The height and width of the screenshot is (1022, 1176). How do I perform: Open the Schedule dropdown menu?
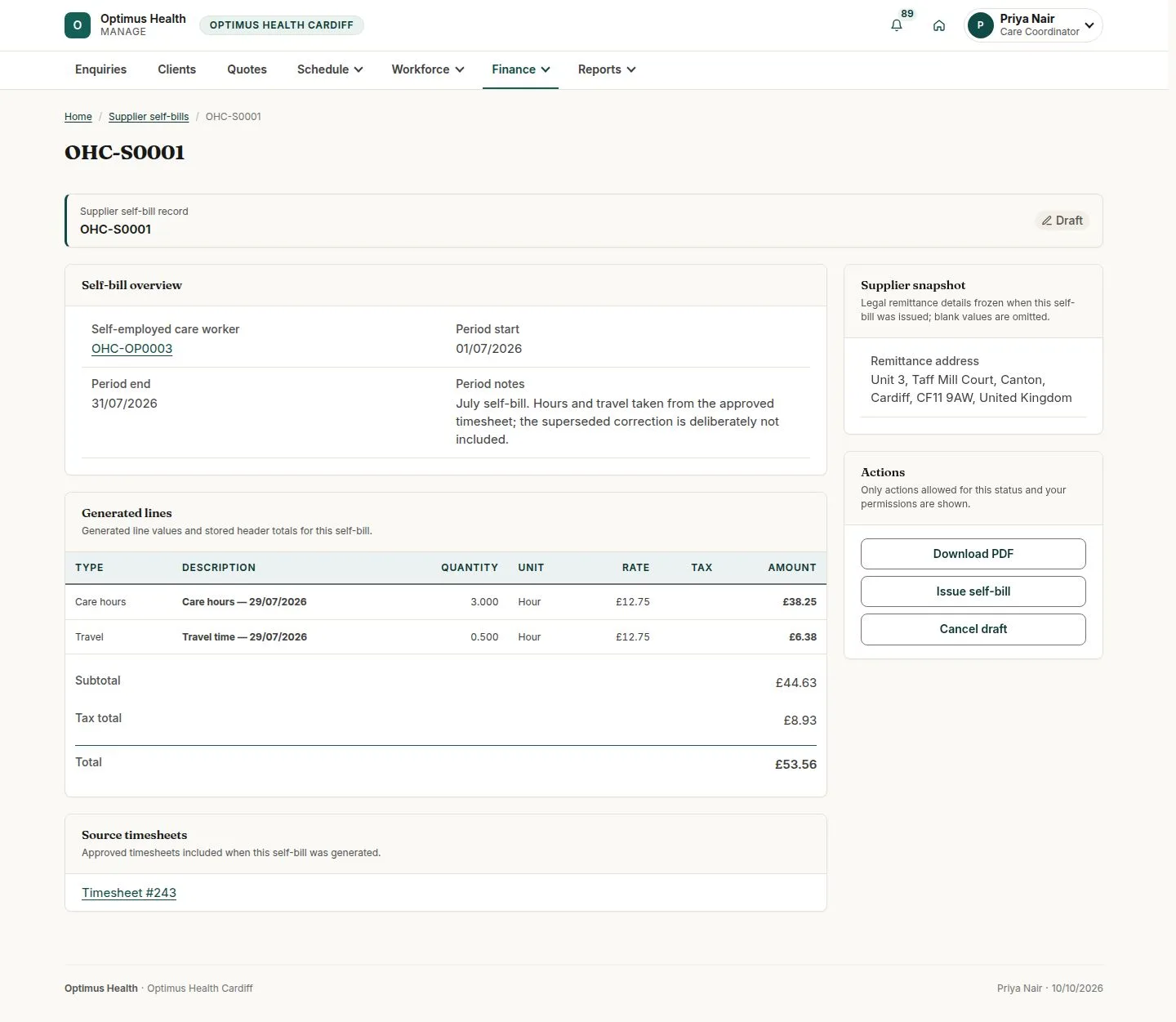[330, 69]
